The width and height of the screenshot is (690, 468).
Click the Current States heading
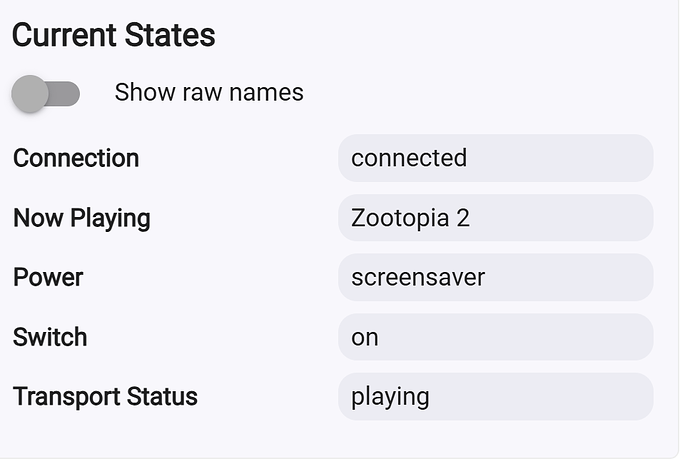click(114, 35)
